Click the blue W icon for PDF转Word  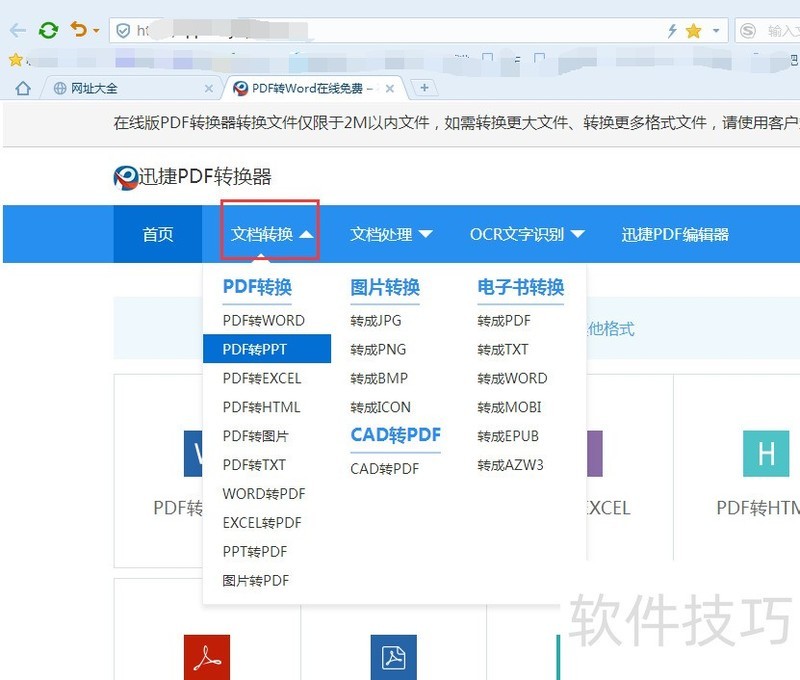pyautogui.click(x=193, y=454)
